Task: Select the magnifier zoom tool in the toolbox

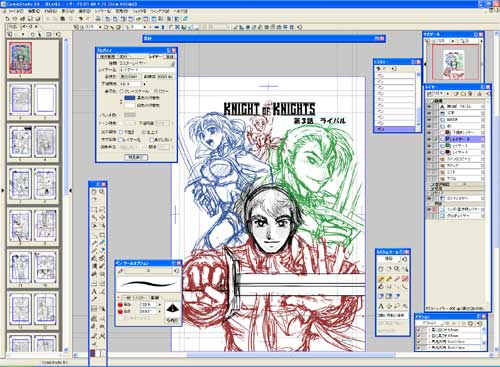Action: point(102,192)
